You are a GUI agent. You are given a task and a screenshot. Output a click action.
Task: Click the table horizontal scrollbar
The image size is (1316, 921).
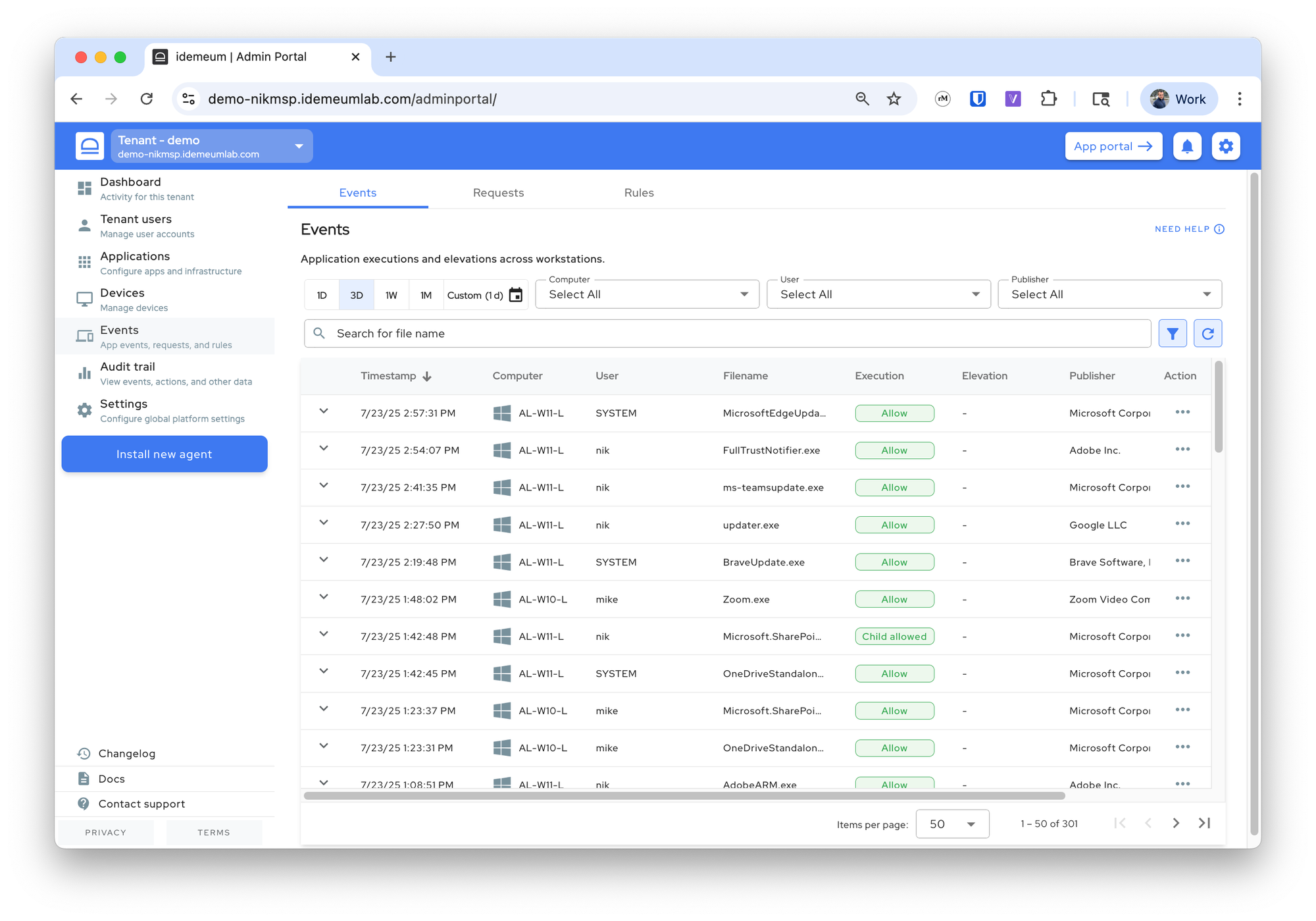(684, 796)
